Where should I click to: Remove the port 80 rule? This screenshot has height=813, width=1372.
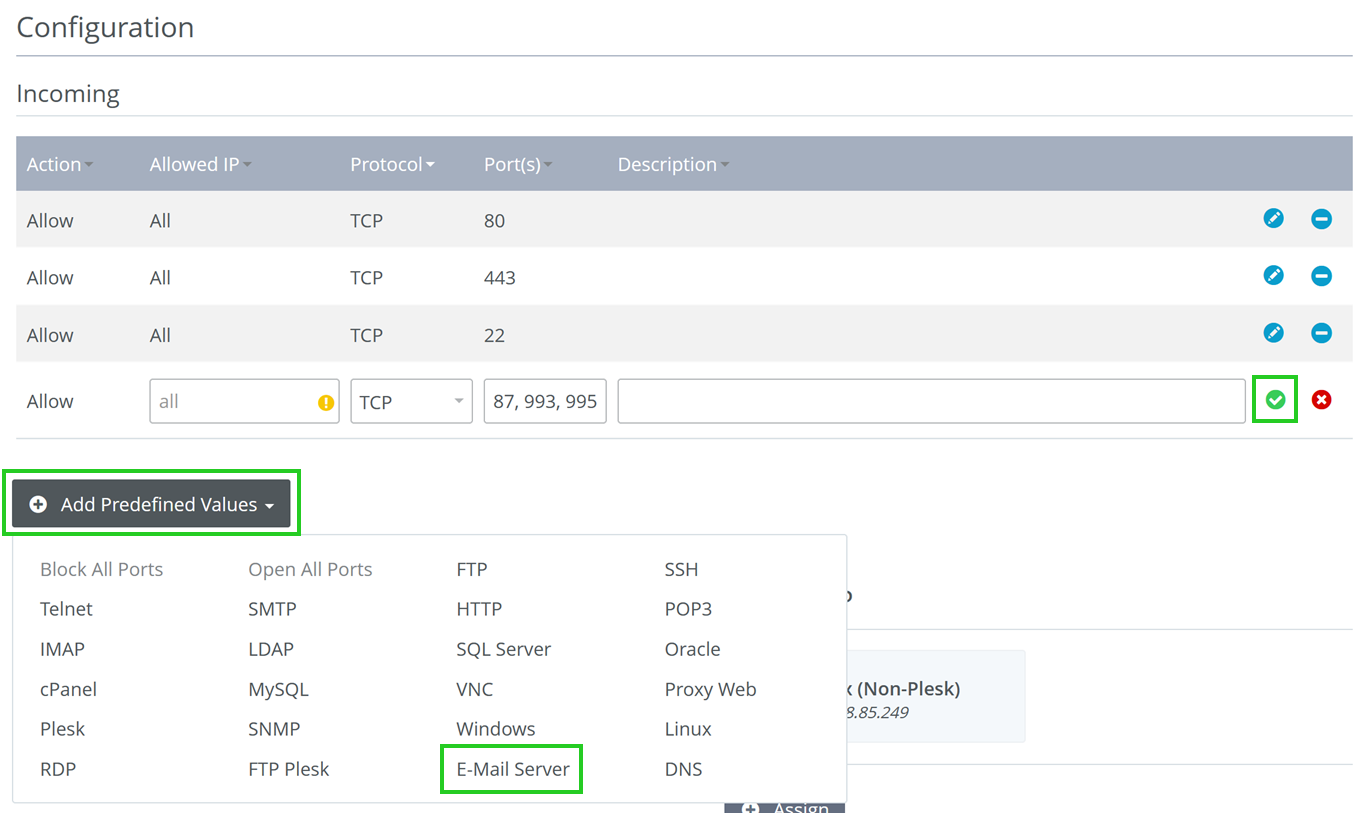1321,218
